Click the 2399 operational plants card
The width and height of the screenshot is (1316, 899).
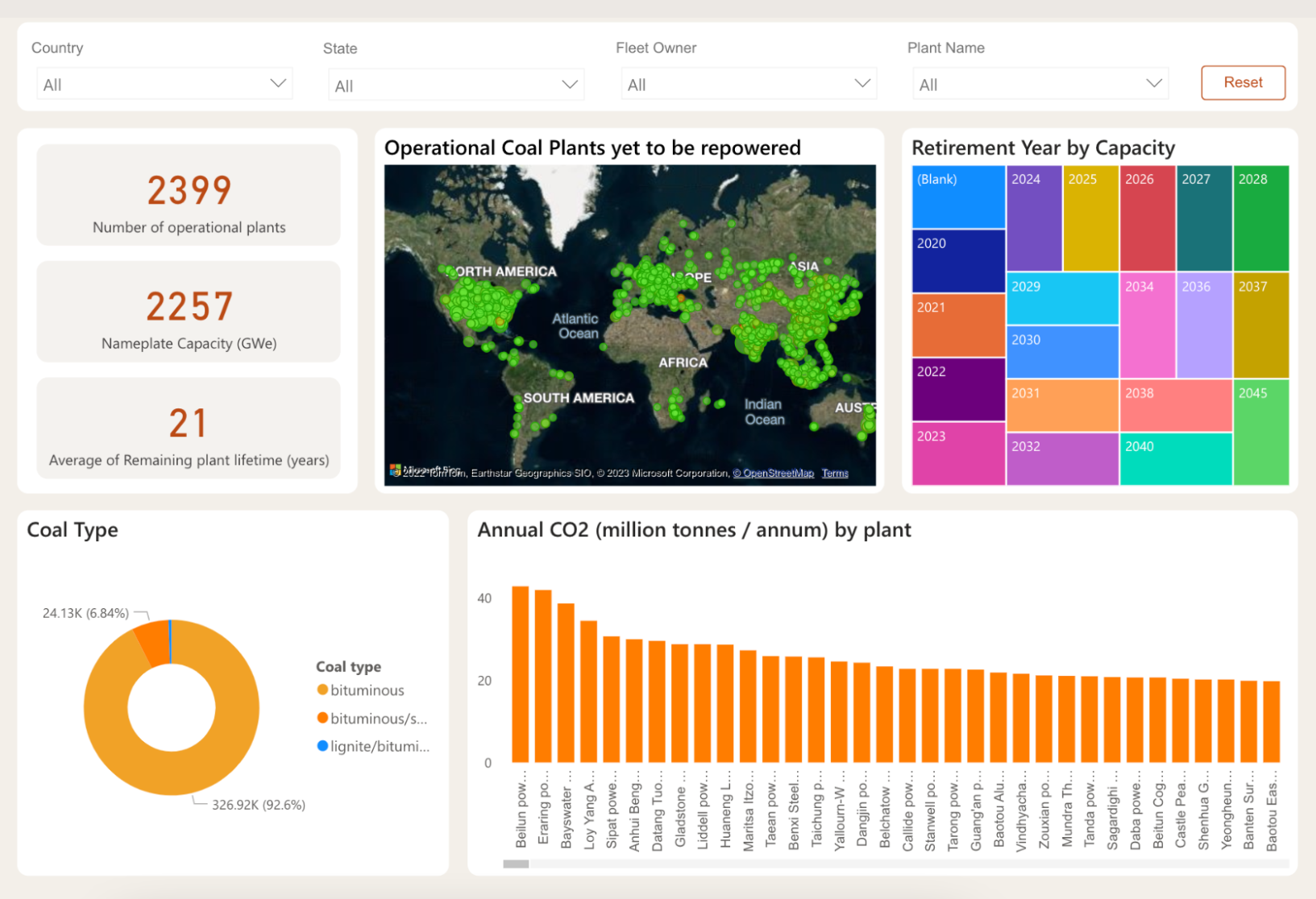pyautogui.click(x=189, y=195)
